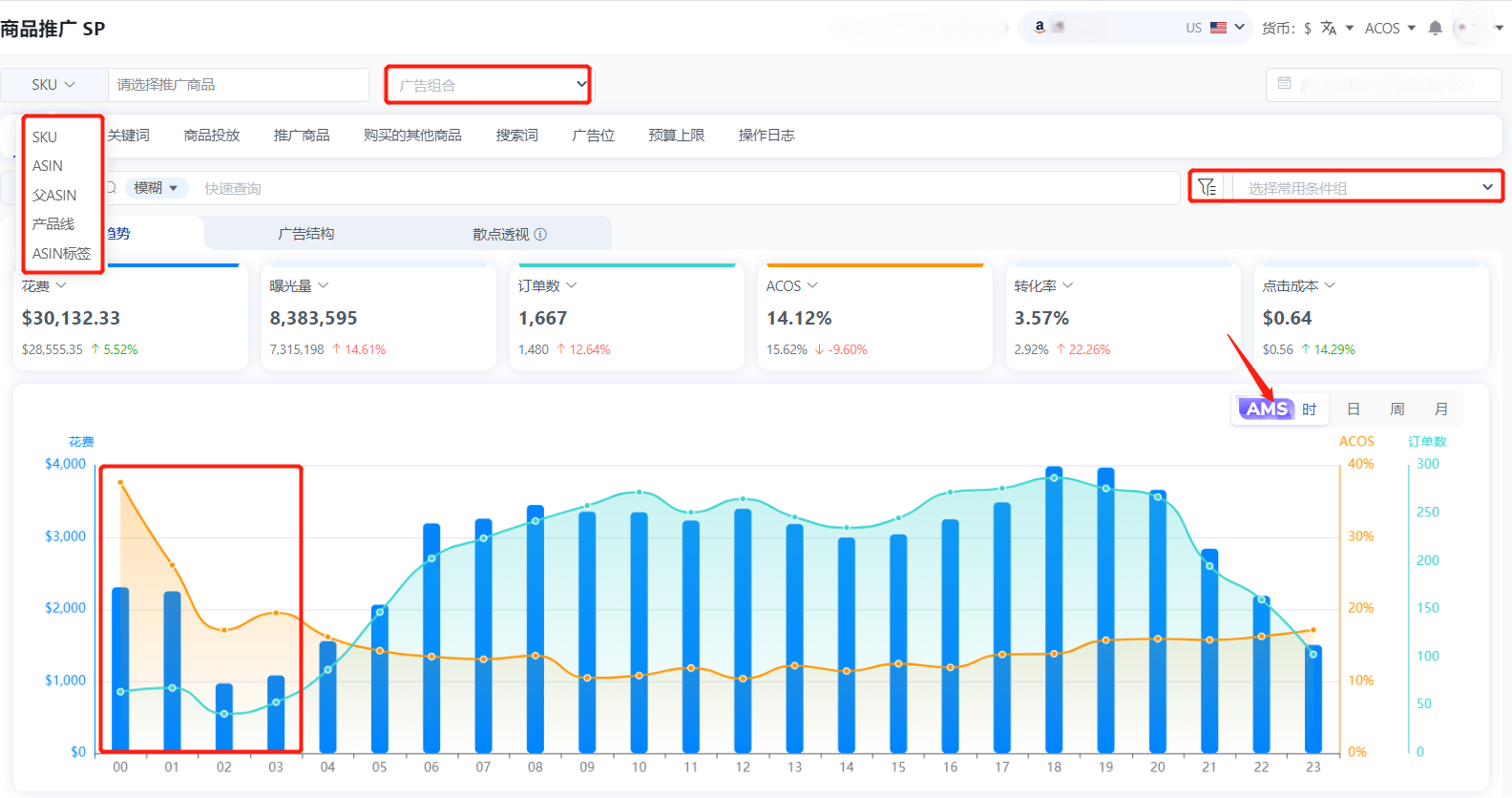Open the notification bell
The height and width of the screenshot is (798, 1512).
coord(1435,28)
